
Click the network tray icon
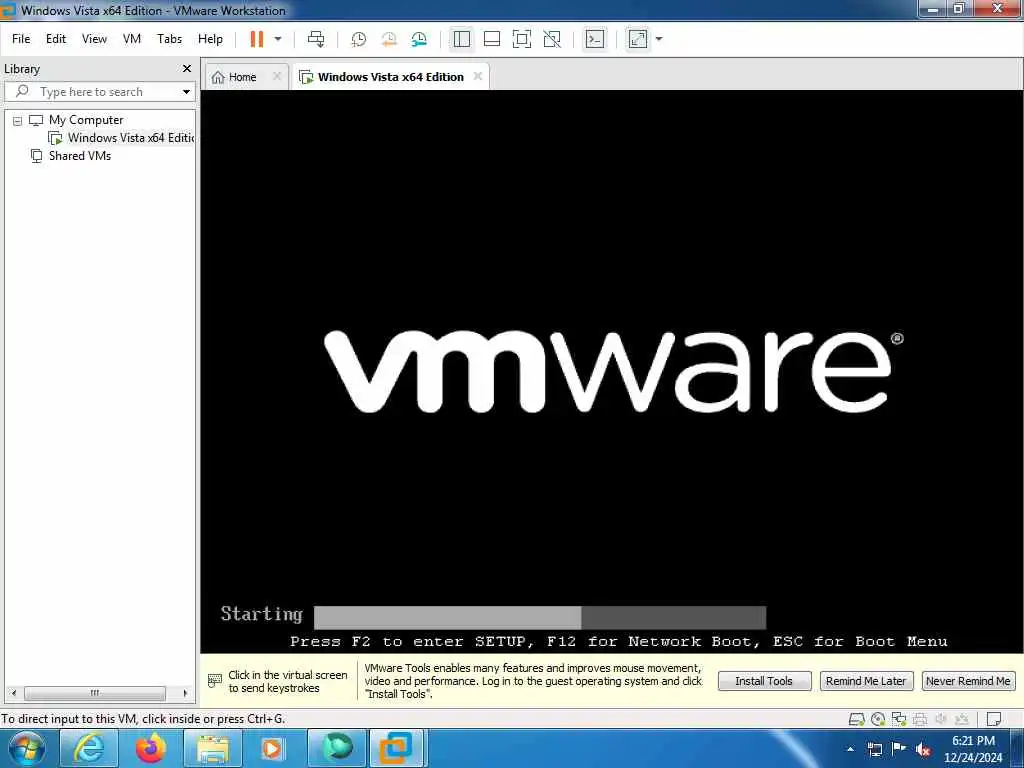click(x=875, y=749)
